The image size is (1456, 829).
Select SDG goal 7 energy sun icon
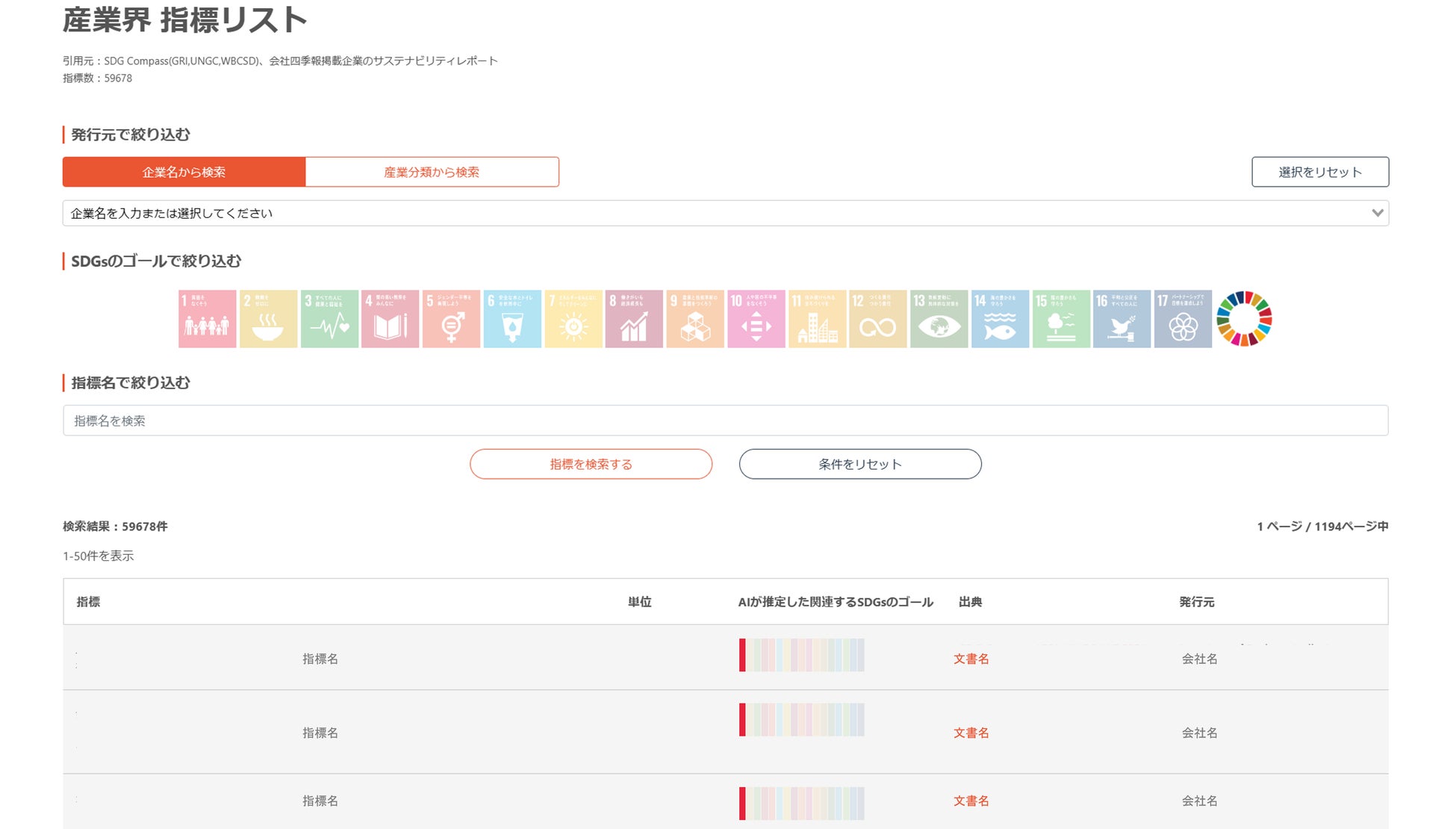573,319
